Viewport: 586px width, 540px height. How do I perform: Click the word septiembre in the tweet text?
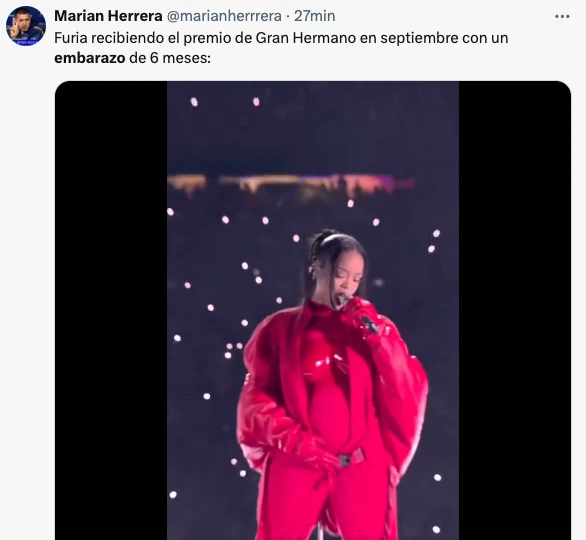419,38
